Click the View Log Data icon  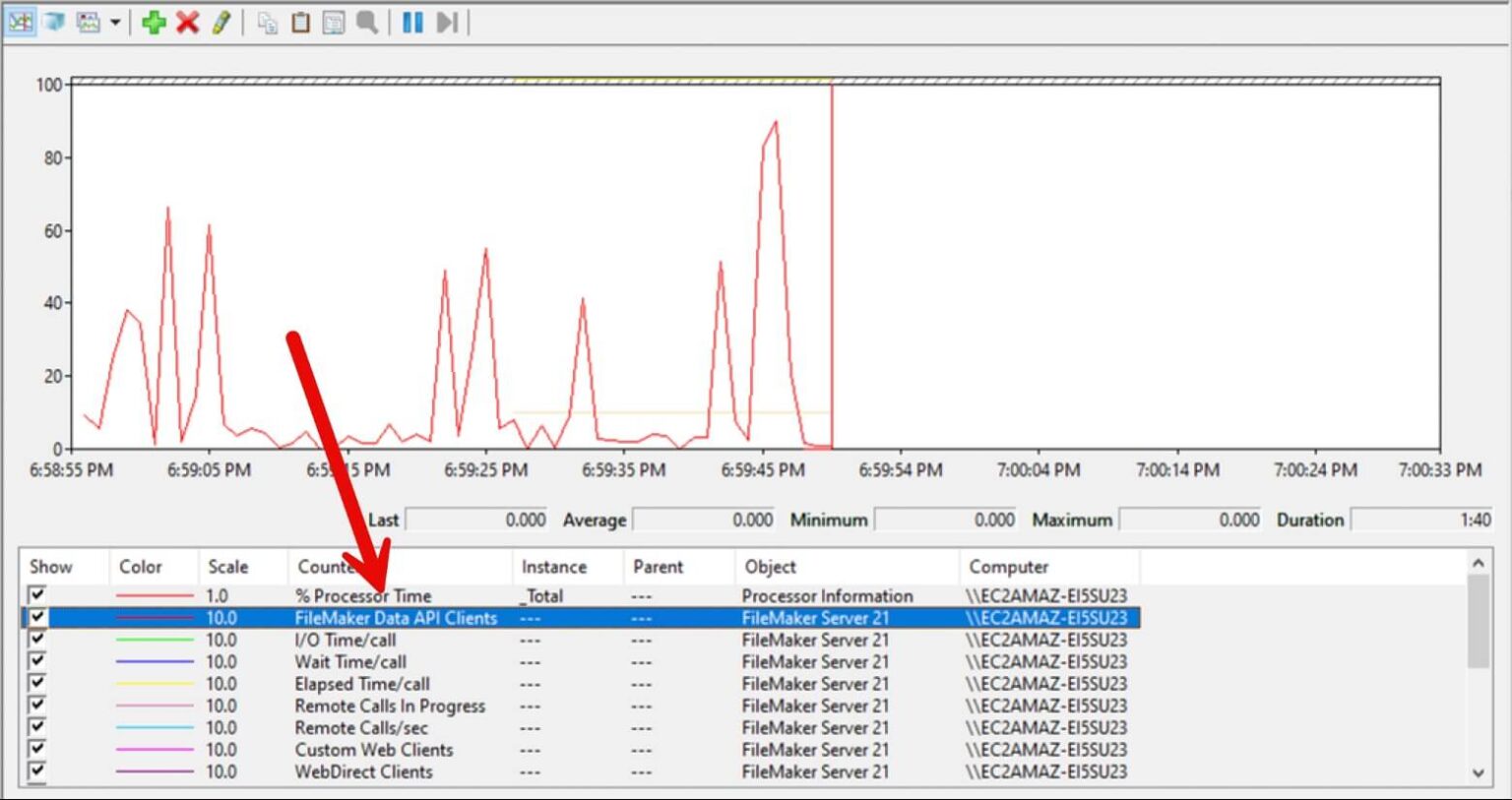point(54,22)
